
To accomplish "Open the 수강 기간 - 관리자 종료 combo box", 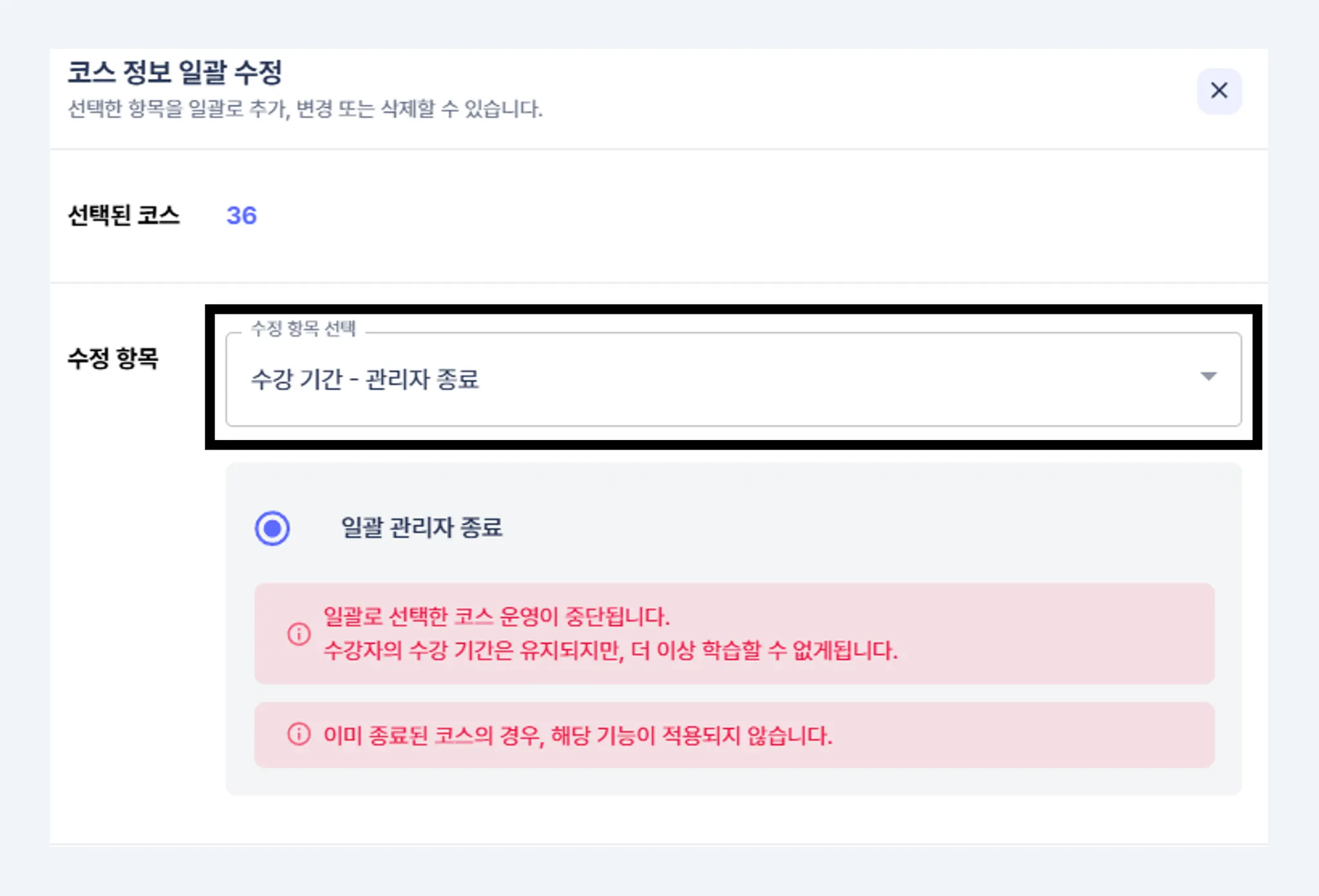I will 708,379.
